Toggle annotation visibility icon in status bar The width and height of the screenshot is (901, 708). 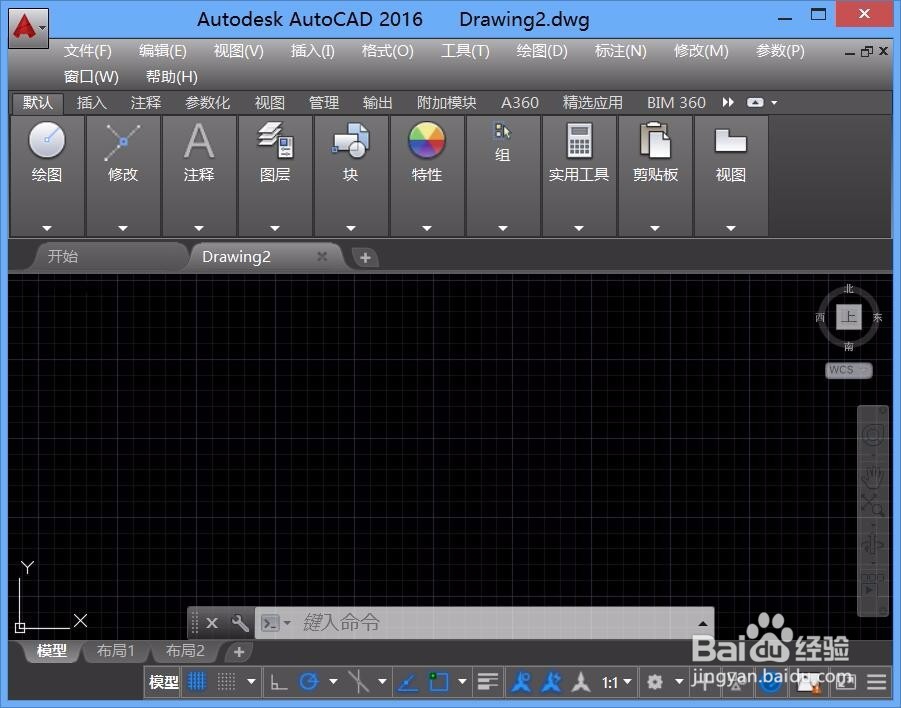pyautogui.click(x=521, y=682)
